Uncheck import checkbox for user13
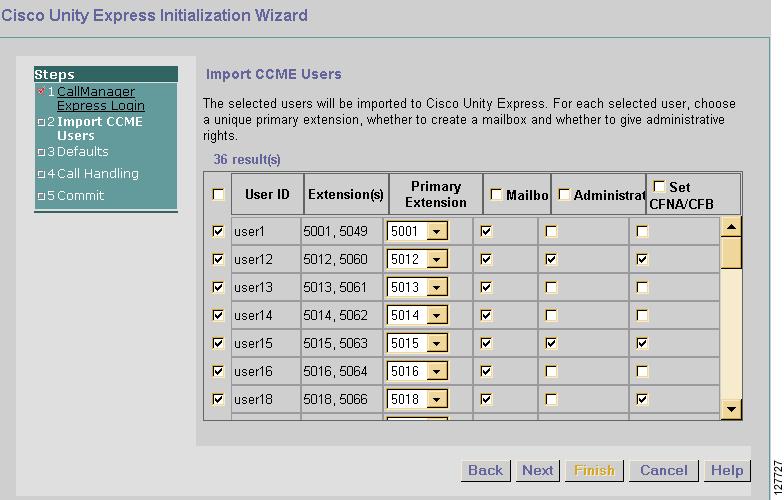Viewport: 784px width, 500px height. pos(218,287)
